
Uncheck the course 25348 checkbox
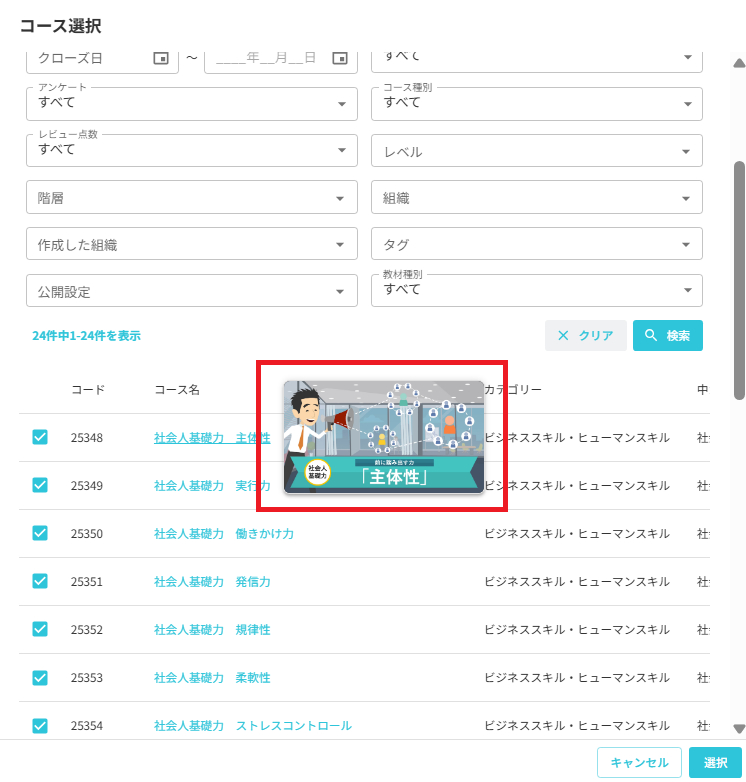(x=40, y=437)
